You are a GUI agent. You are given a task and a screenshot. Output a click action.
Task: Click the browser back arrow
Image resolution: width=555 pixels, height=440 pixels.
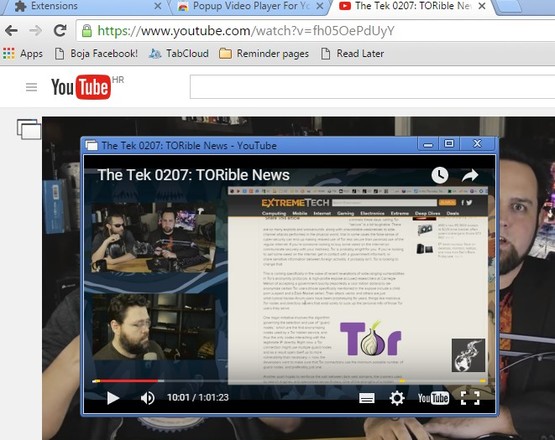point(11,31)
